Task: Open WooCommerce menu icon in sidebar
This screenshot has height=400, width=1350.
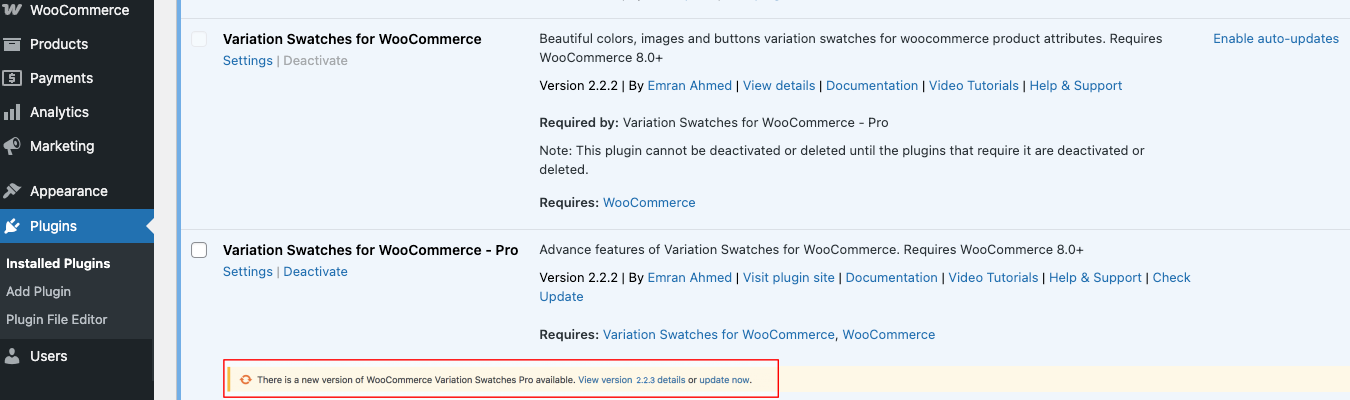Action: pyautogui.click(x=12, y=10)
